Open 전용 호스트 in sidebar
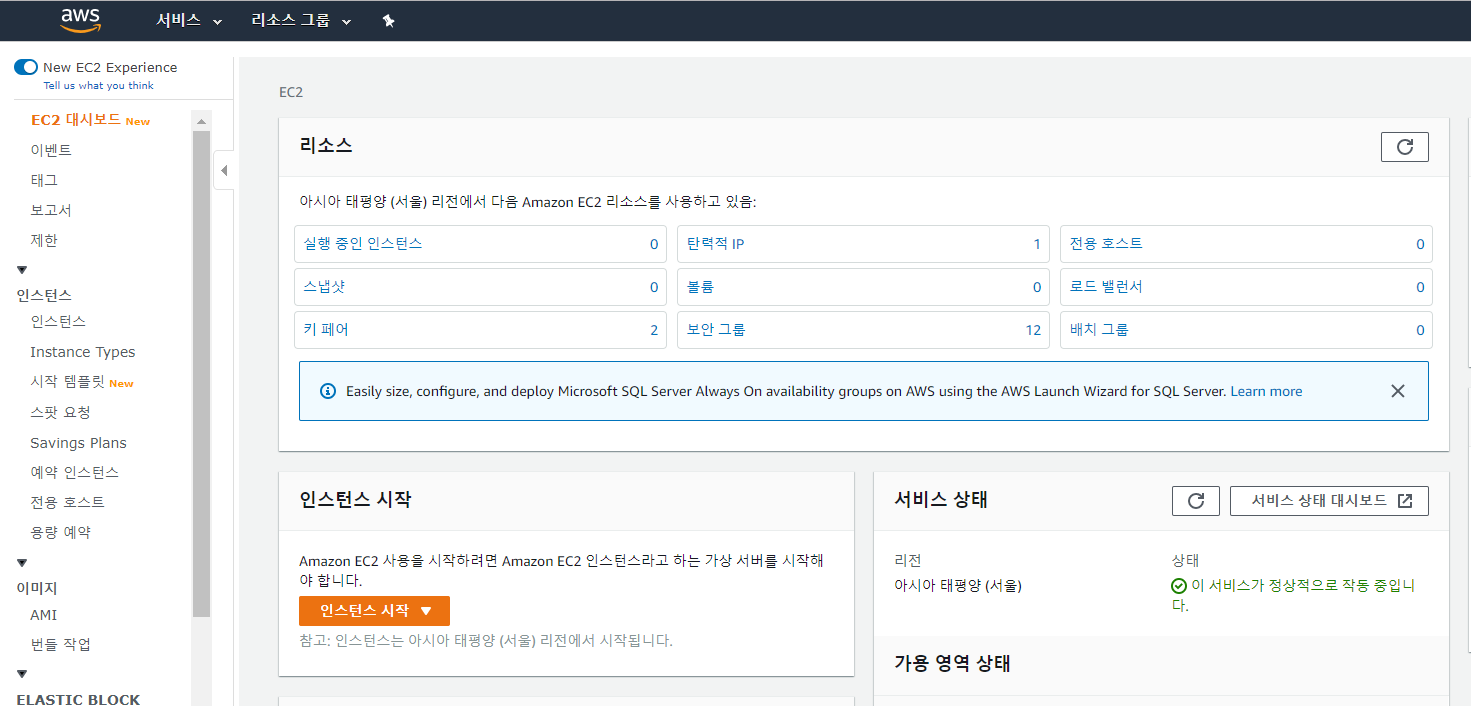1471x706 pixels. (67, 502)
